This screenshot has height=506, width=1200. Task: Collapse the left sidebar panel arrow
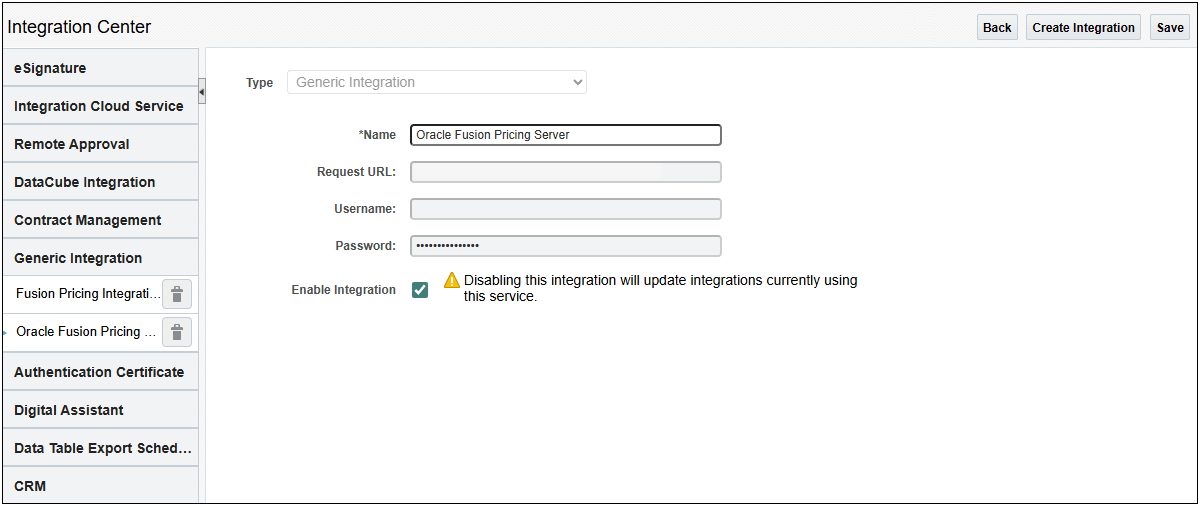pos(202,92)
